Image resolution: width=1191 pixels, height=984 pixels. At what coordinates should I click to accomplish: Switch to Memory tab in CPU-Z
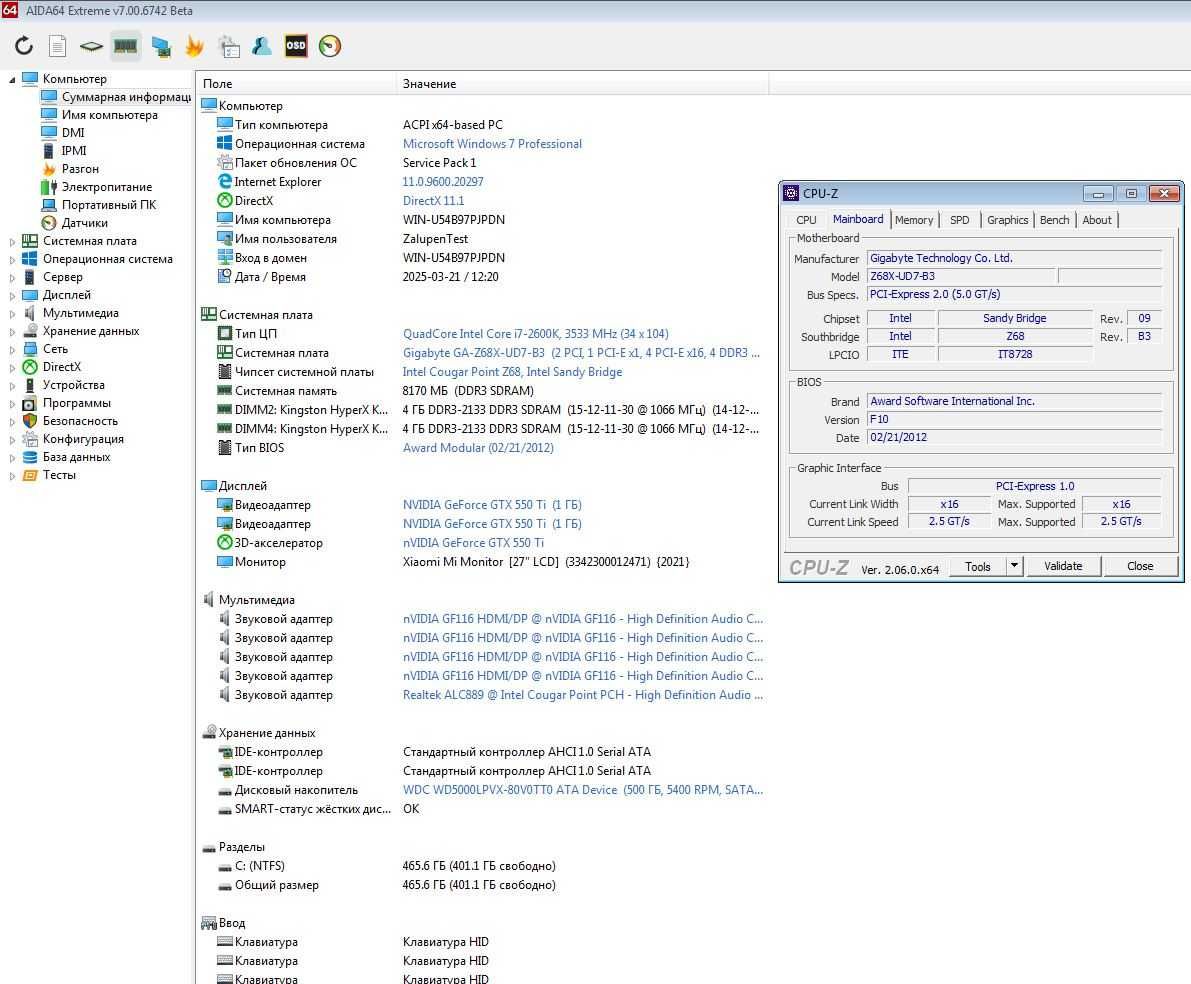click(x=914, y=220)
